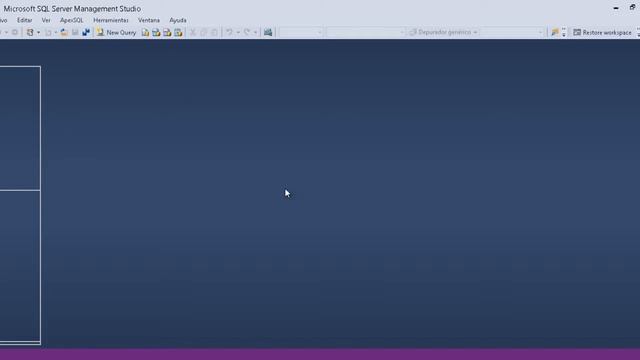The width and height of the screenshot is (640, 360).
Task: Open the Herramientas menu
Action: tap(111, 20)
